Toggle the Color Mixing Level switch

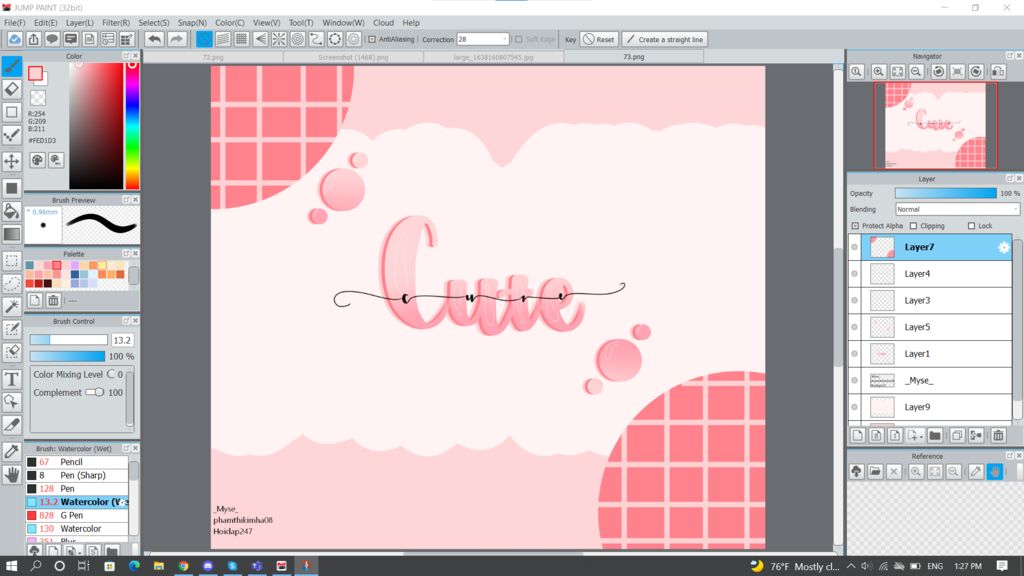111,374
